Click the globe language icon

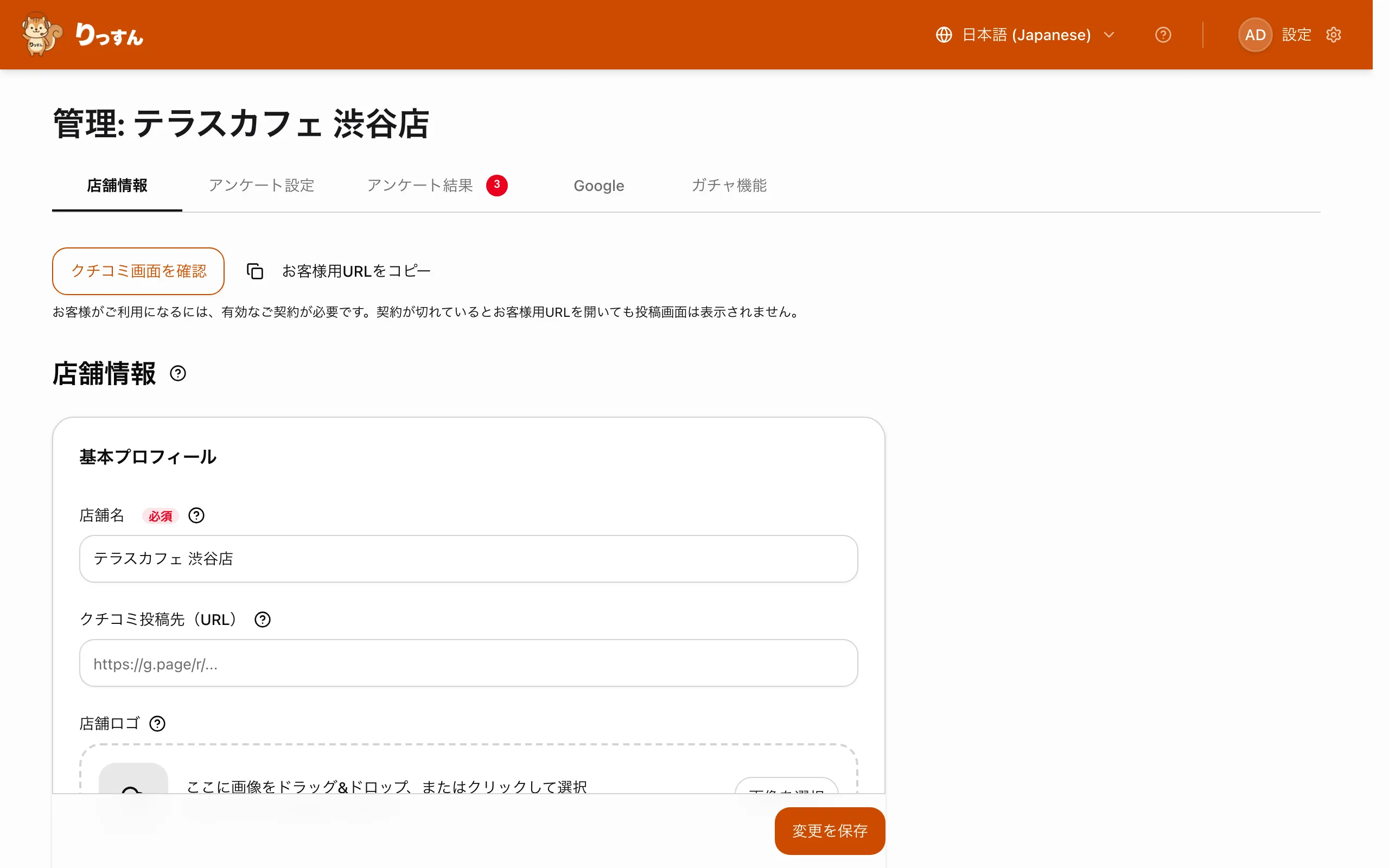coord(944,35)
